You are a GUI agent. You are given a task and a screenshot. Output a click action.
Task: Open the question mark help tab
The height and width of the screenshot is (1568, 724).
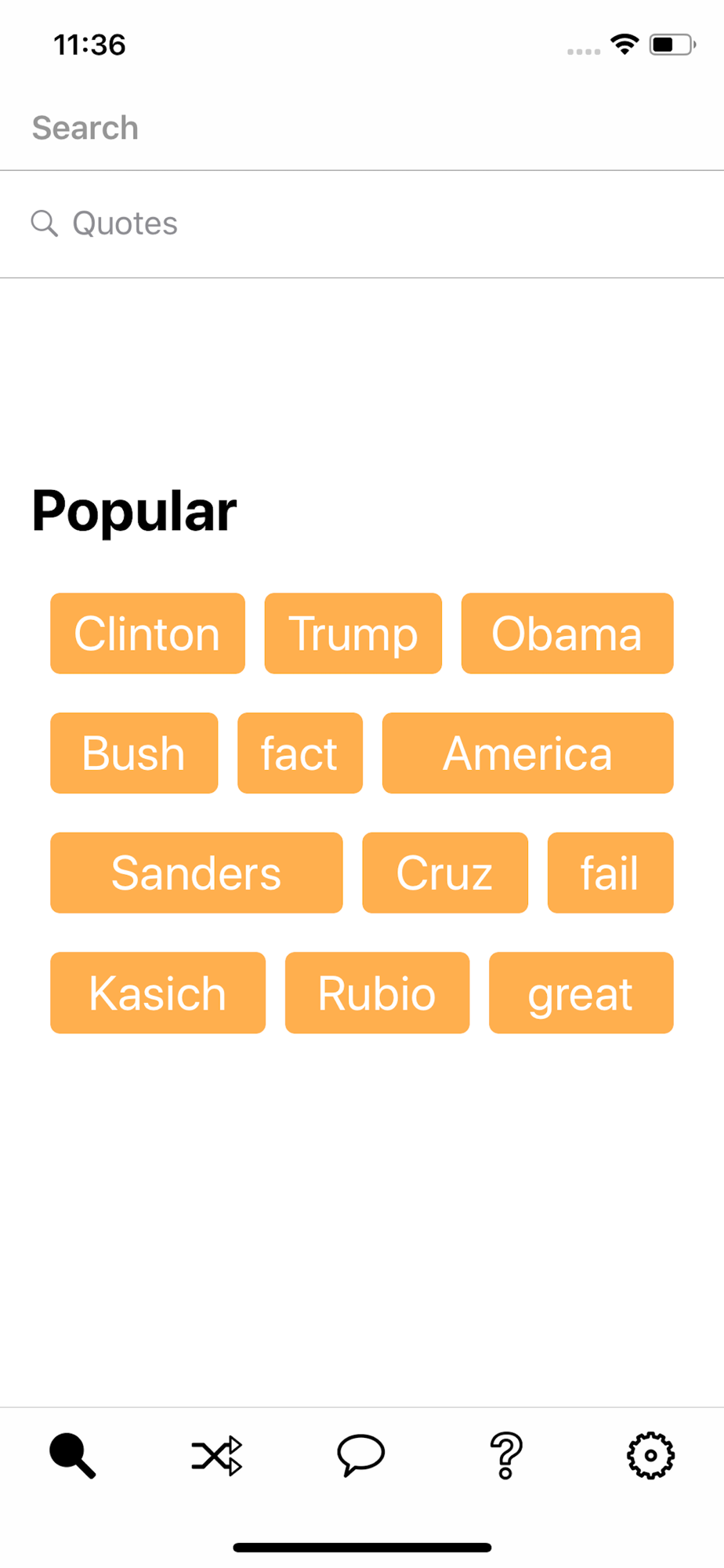tap(506, 1455)
